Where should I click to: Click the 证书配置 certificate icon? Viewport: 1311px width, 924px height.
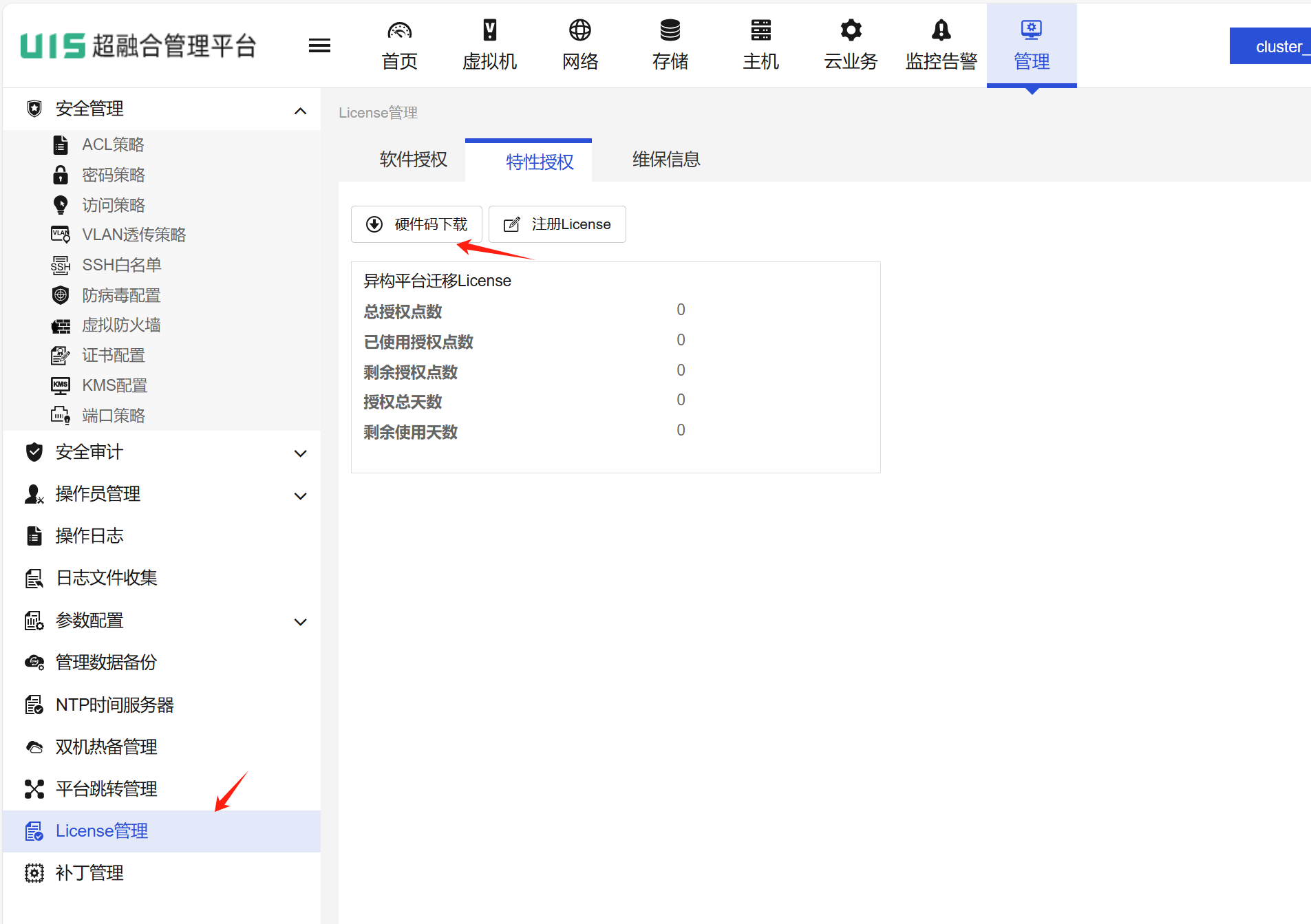click(61, 355)
